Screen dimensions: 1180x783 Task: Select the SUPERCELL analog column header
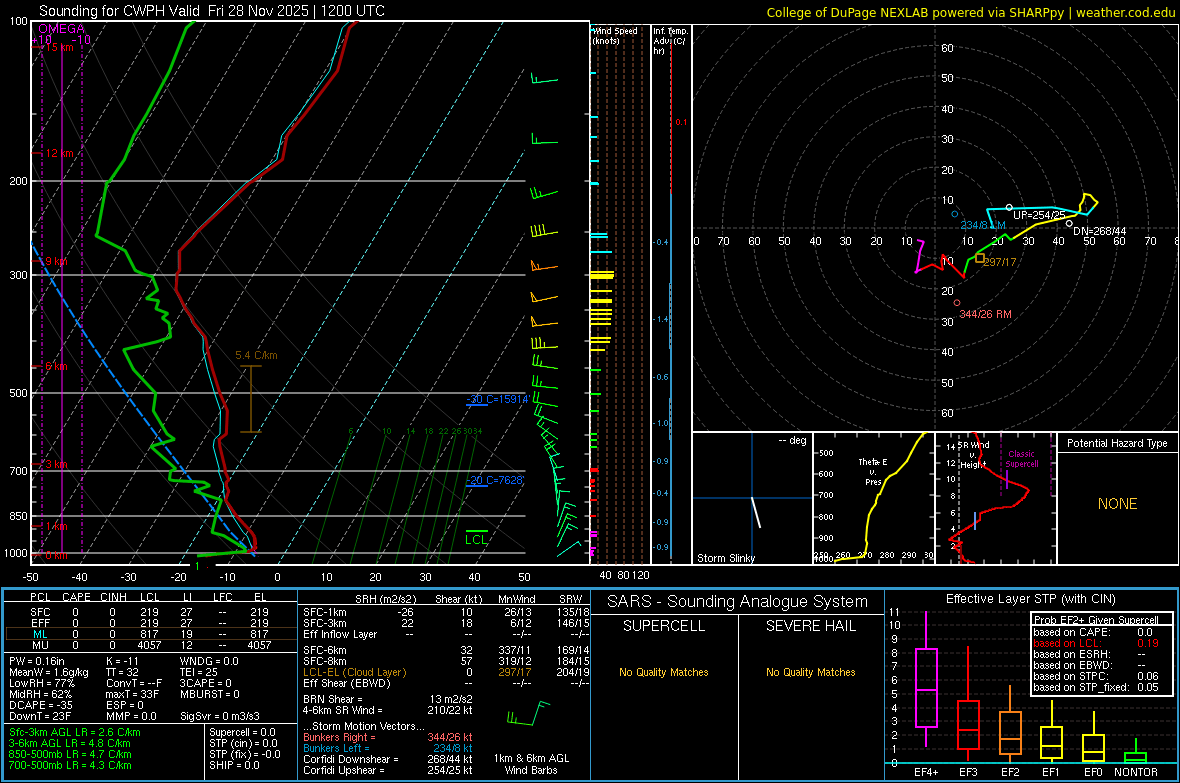pyautogui.click(x=664, y=626)
